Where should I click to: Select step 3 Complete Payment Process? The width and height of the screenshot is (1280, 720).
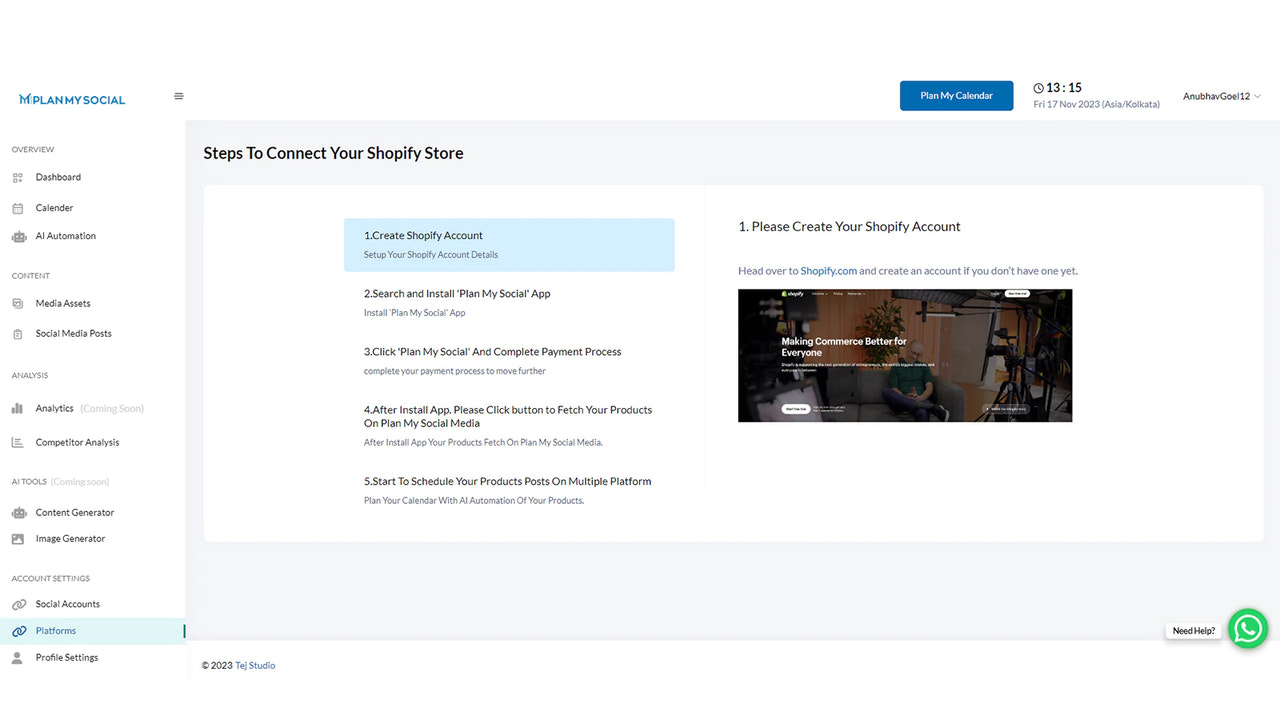click(x=509, y=361)
